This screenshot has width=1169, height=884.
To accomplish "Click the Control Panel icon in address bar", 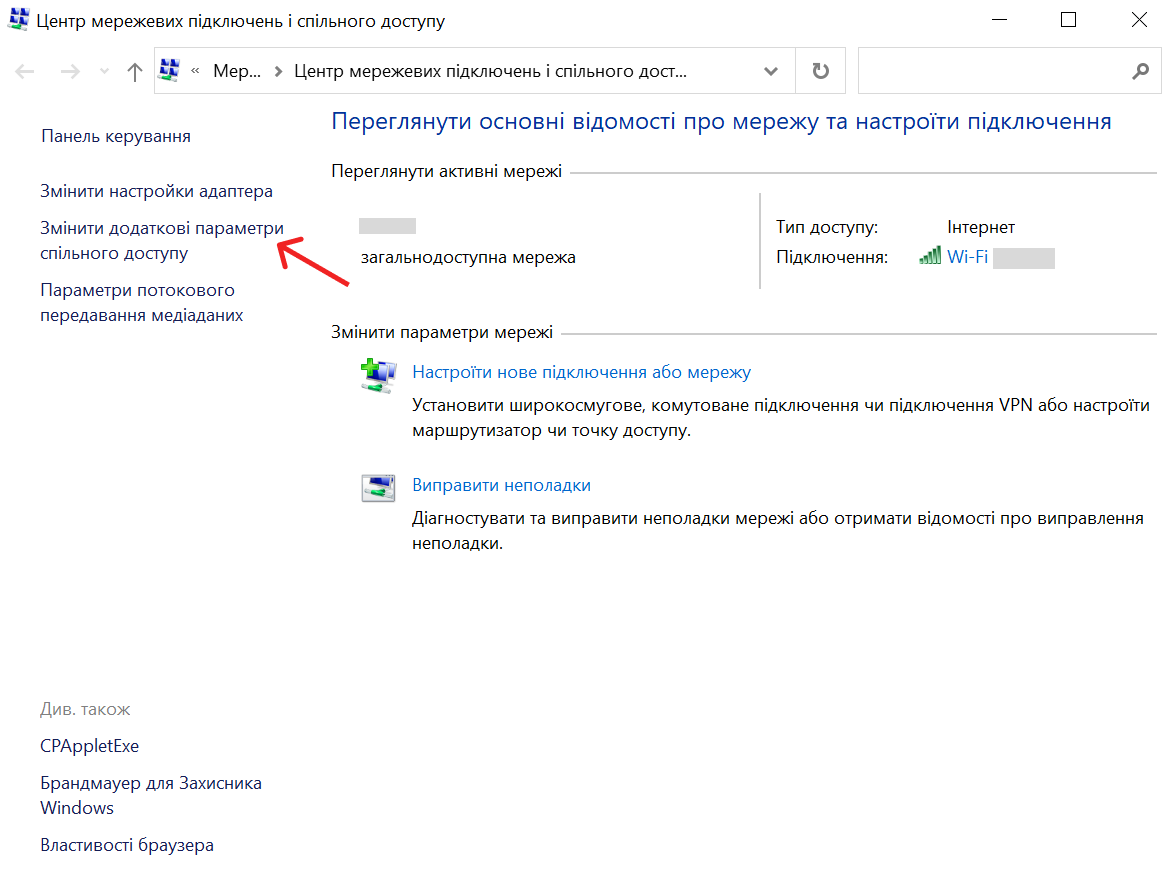I will point(170,71).
